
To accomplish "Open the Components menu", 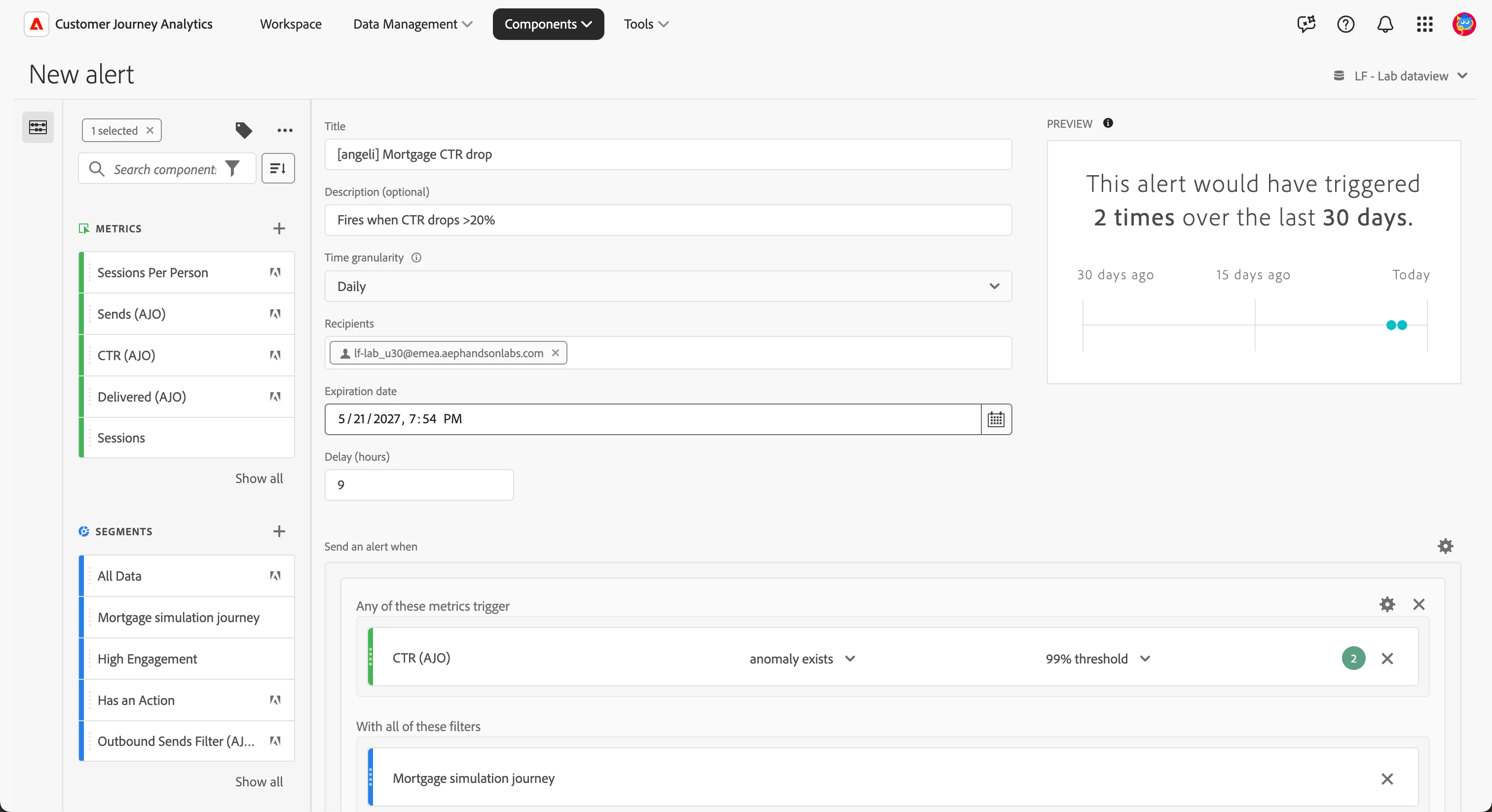I will 548,24.
